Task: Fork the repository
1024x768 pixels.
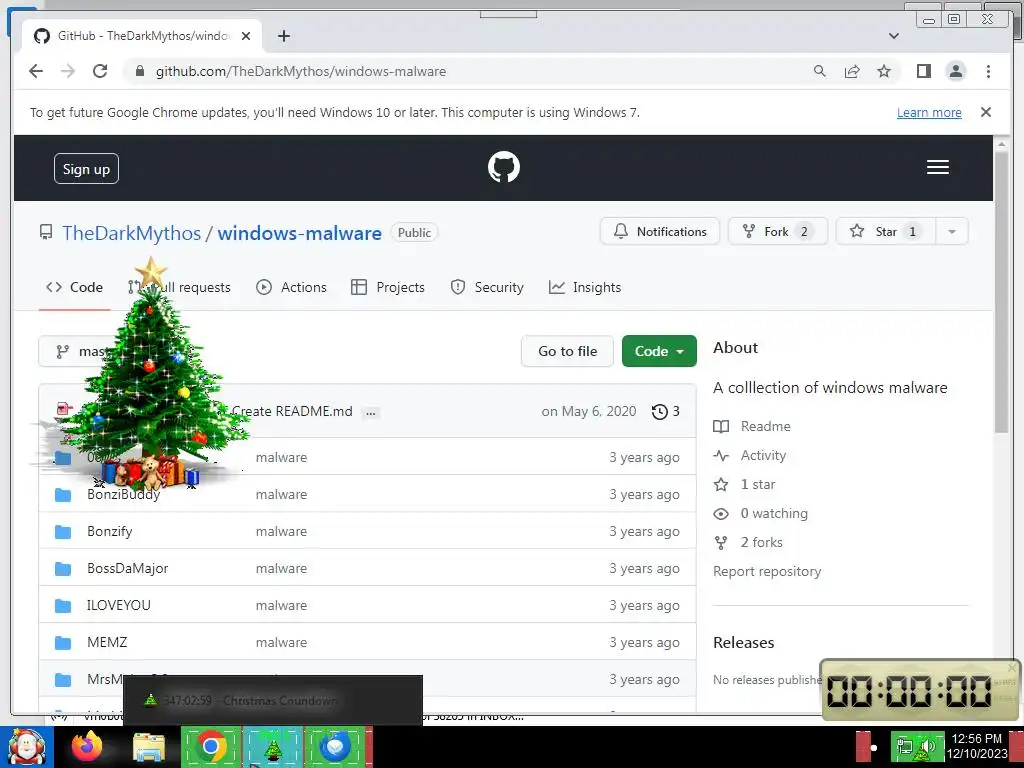Action: pyautogui.click(x=777, y=232)
